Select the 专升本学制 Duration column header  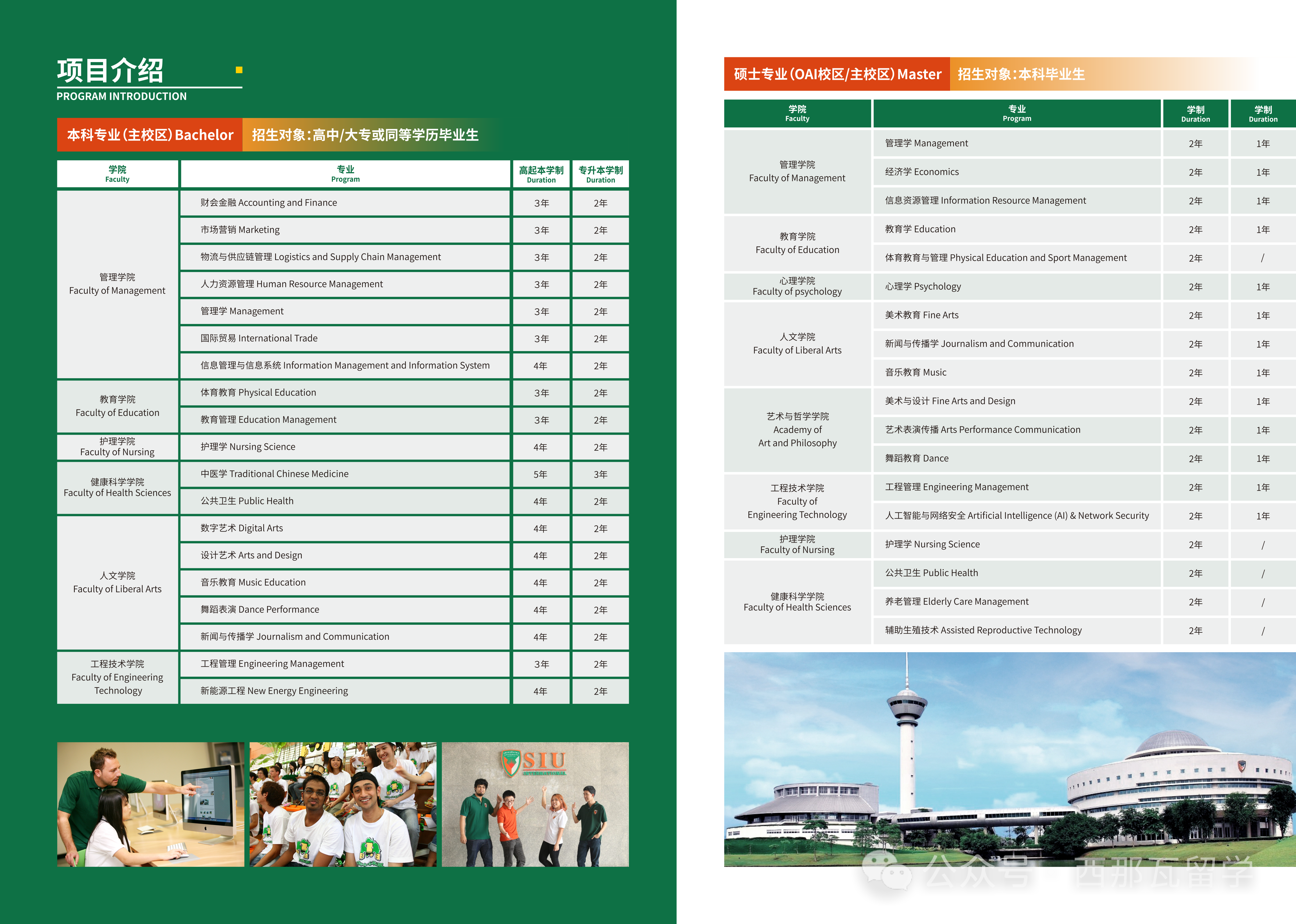[600, 173]
